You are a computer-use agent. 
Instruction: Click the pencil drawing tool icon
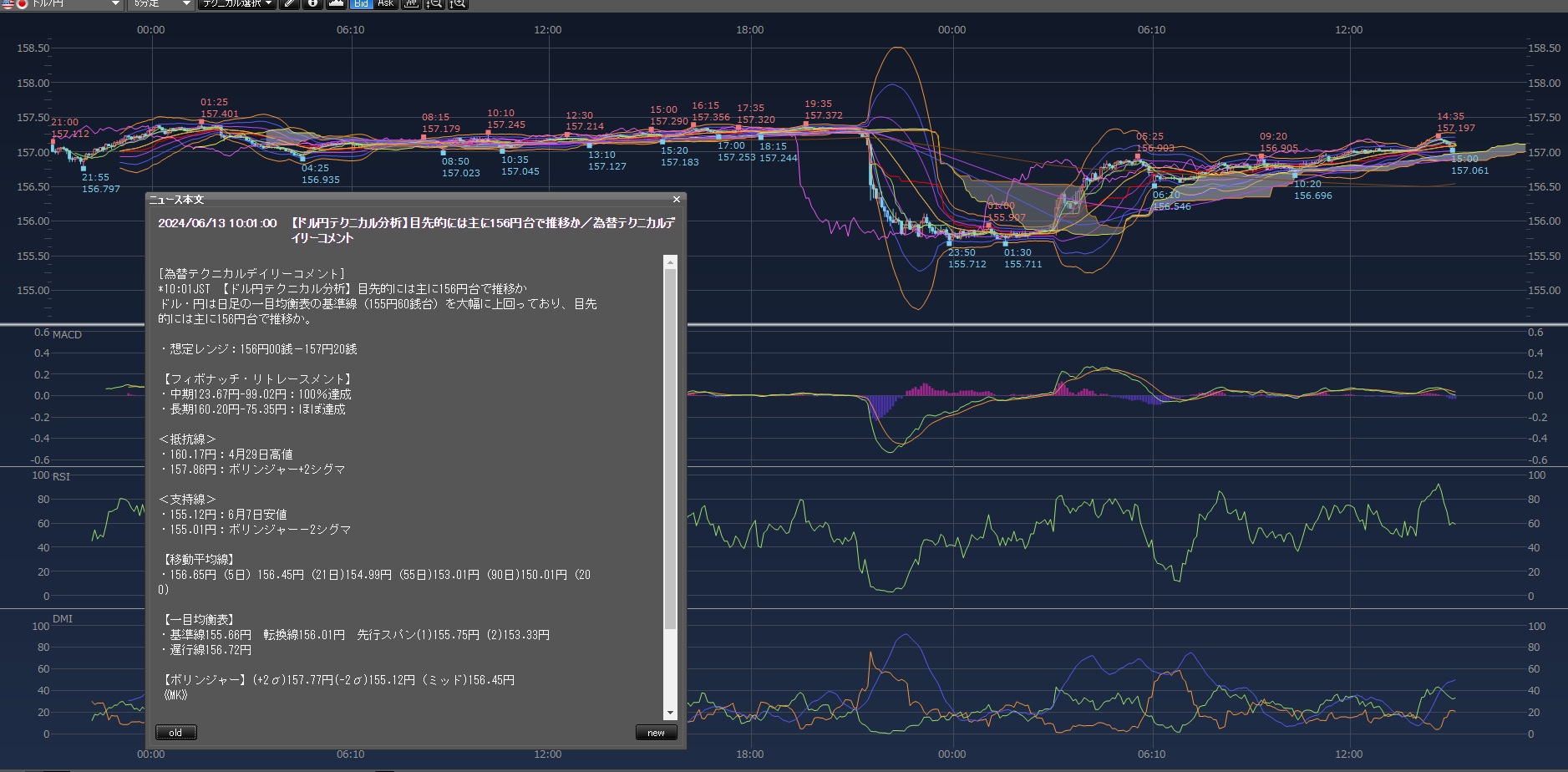coord(289,3)
